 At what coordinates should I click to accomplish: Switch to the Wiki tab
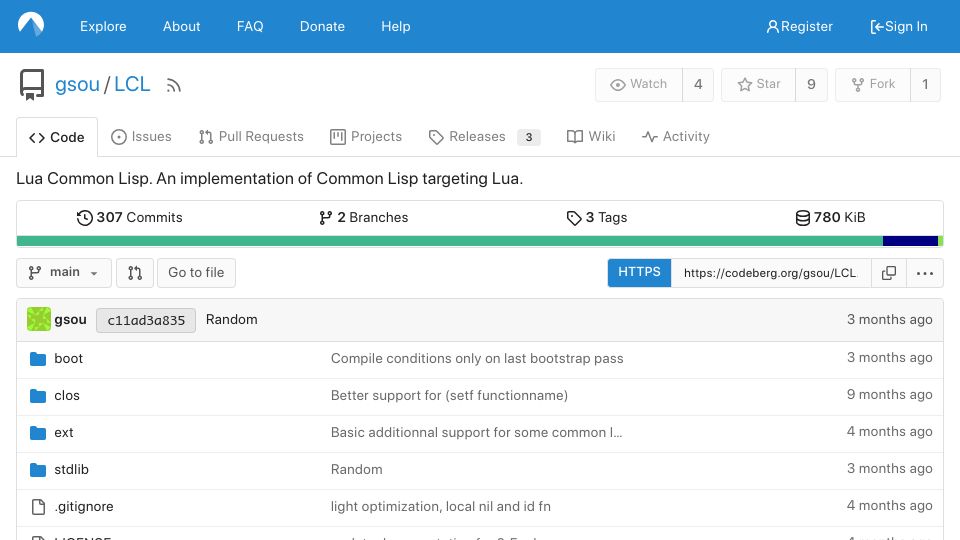pos(591,137)
